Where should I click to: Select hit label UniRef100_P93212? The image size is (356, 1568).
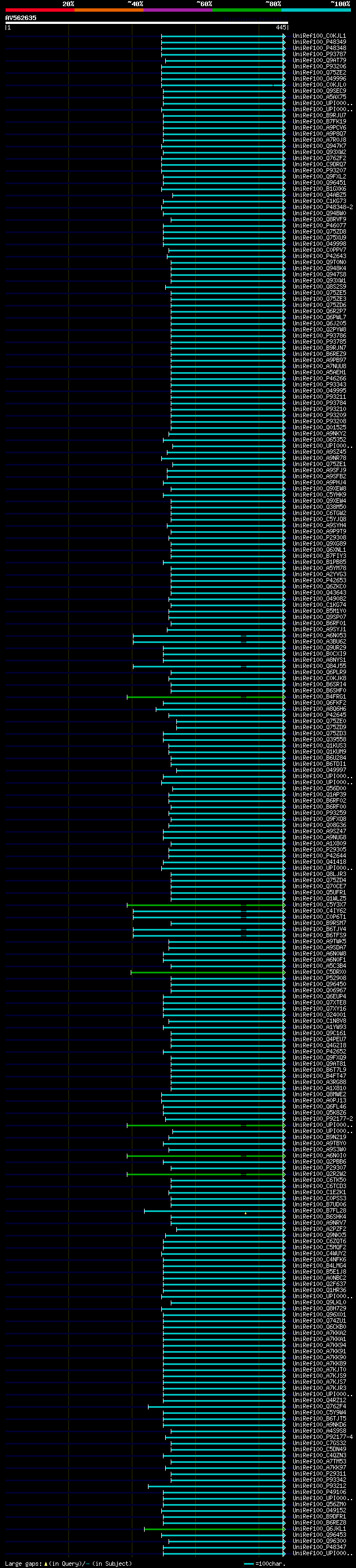tap(319, 1486)
